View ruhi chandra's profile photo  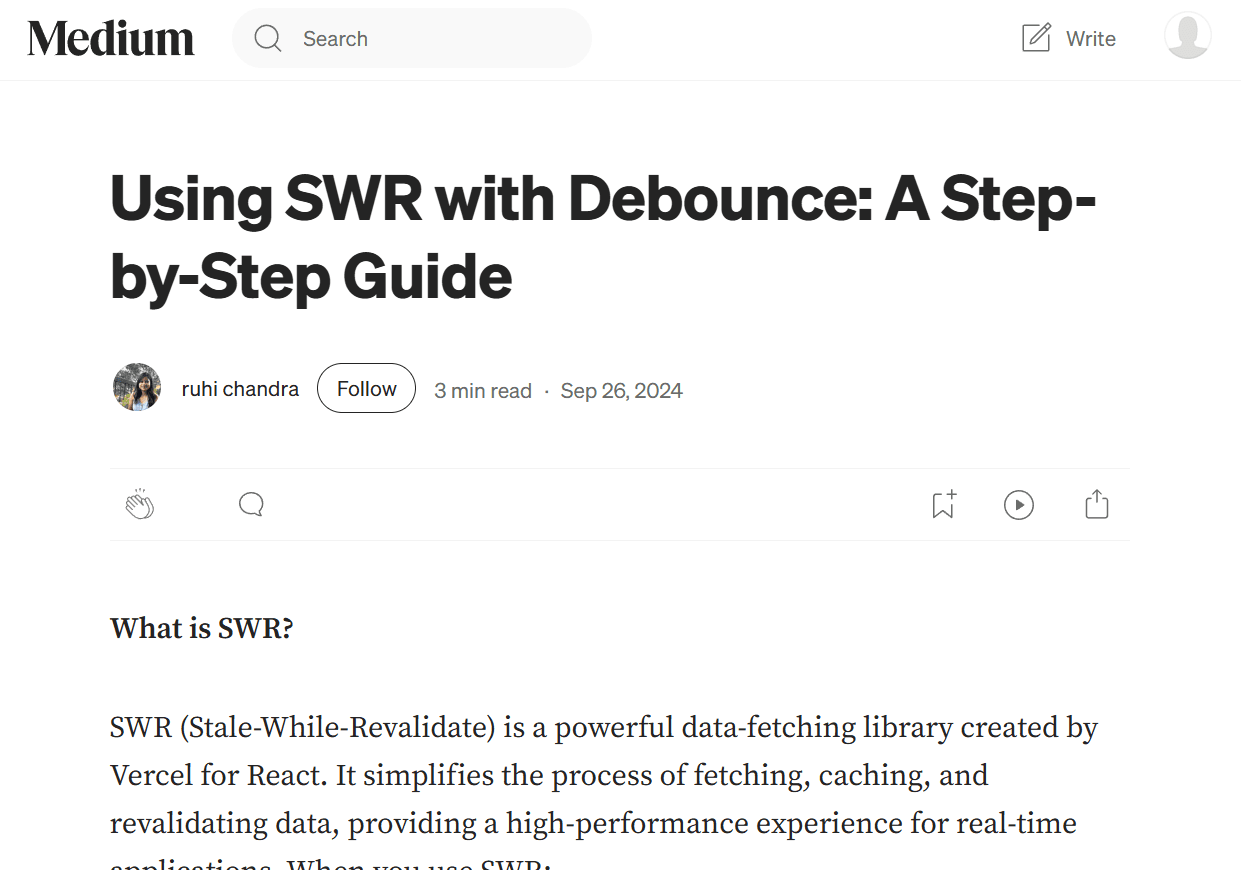pyautogui.click(x=137, y=388)
